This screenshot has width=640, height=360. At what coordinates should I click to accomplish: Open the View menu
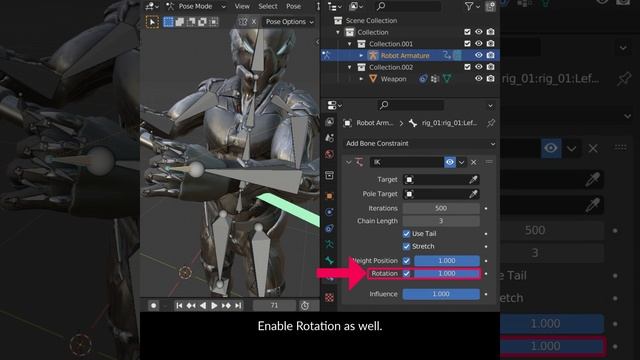[242, 6]
